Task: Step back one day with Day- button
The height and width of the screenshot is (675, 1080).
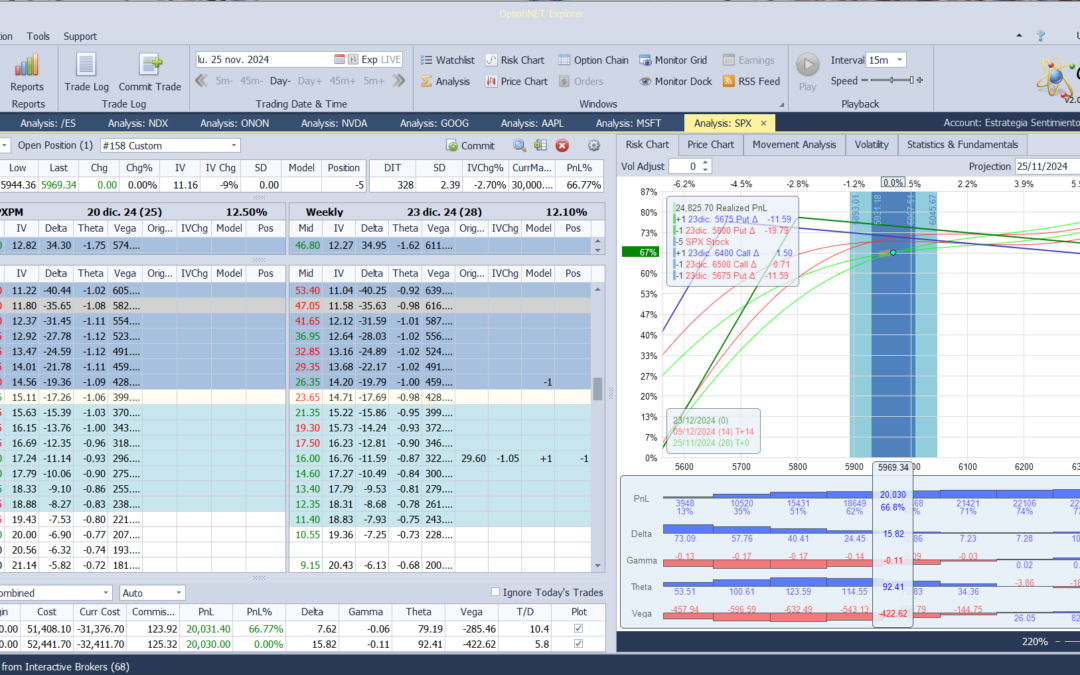Action: pos(280,81)
